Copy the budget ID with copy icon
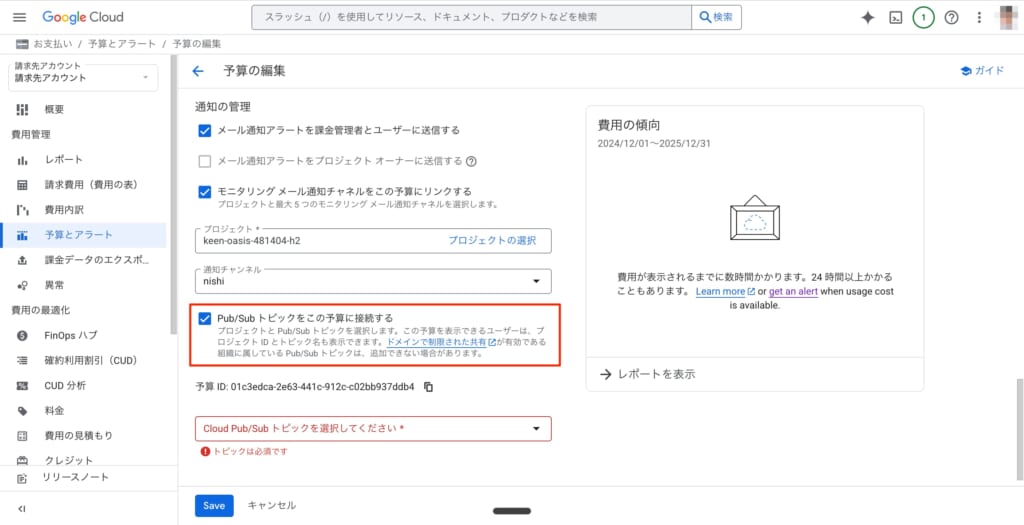This screenshot has height=525, width=1024. pos(428,387)
